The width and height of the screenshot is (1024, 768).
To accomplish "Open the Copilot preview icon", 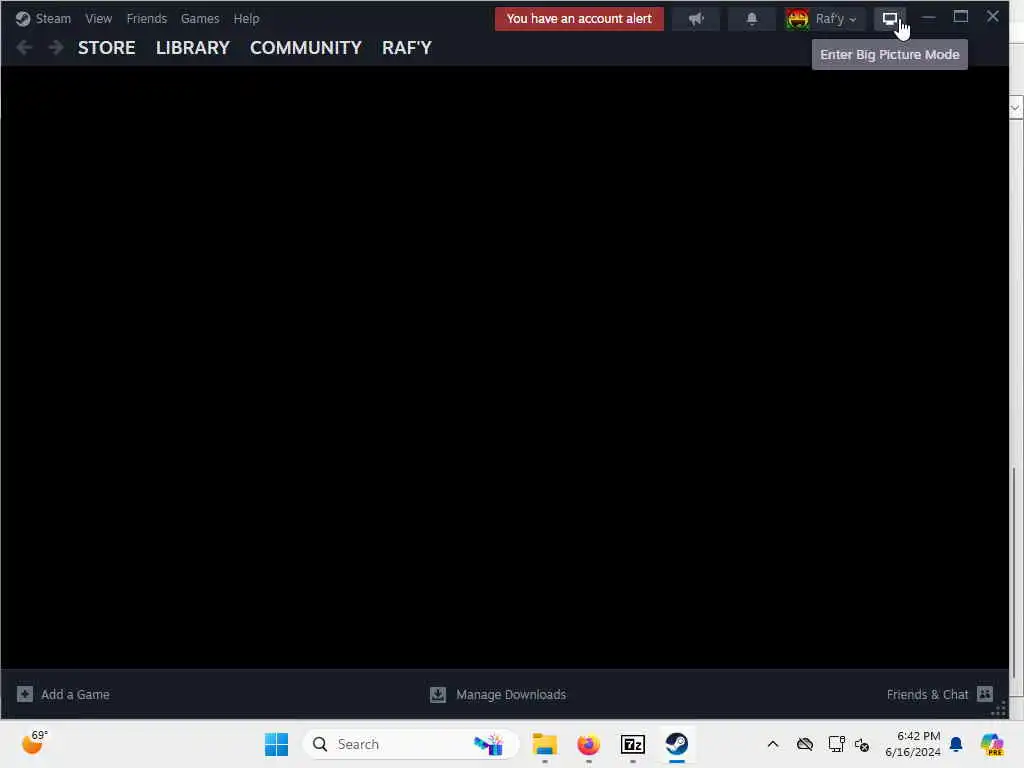I will 992,744.
